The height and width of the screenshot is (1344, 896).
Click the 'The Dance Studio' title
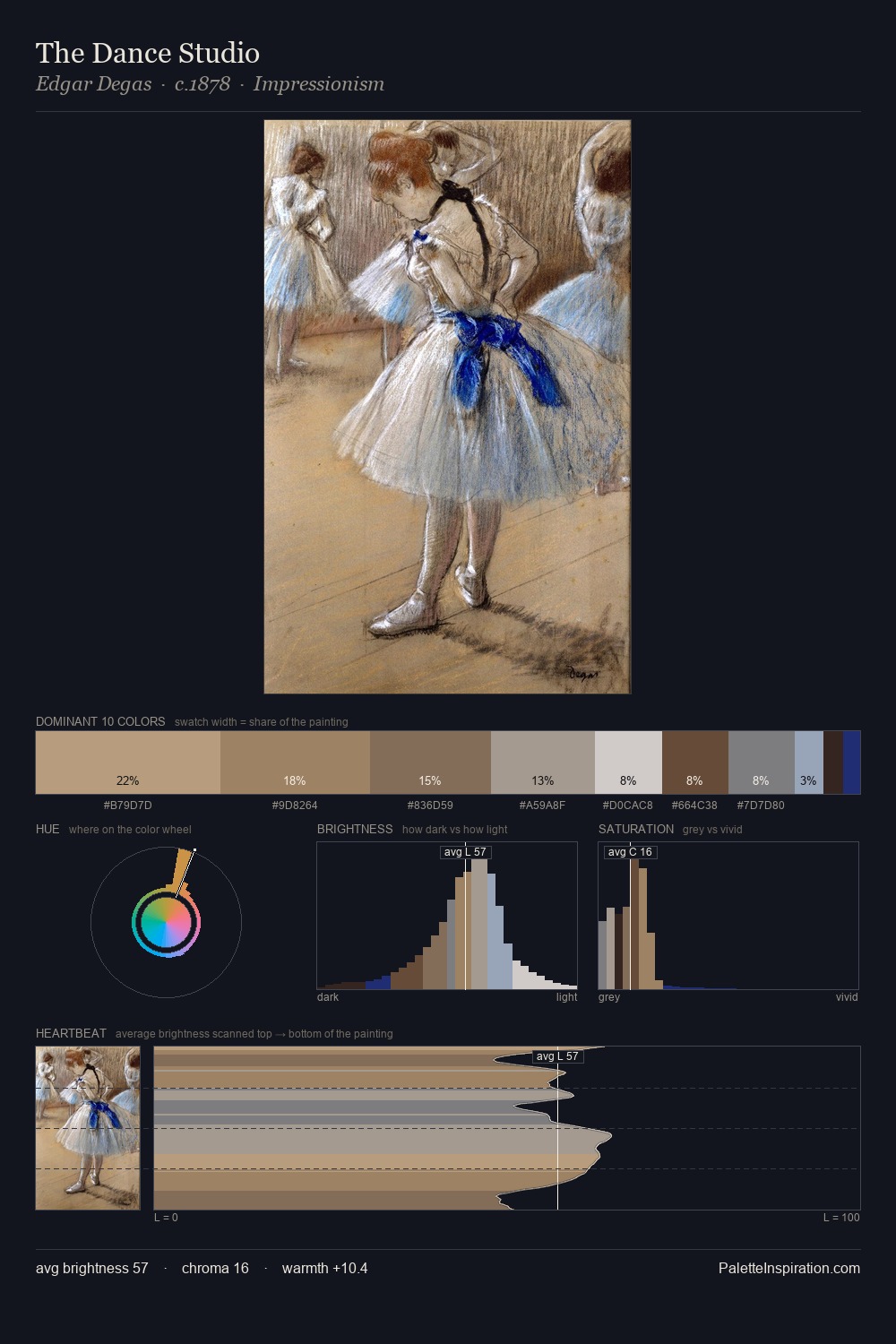(x=148, y=53)
